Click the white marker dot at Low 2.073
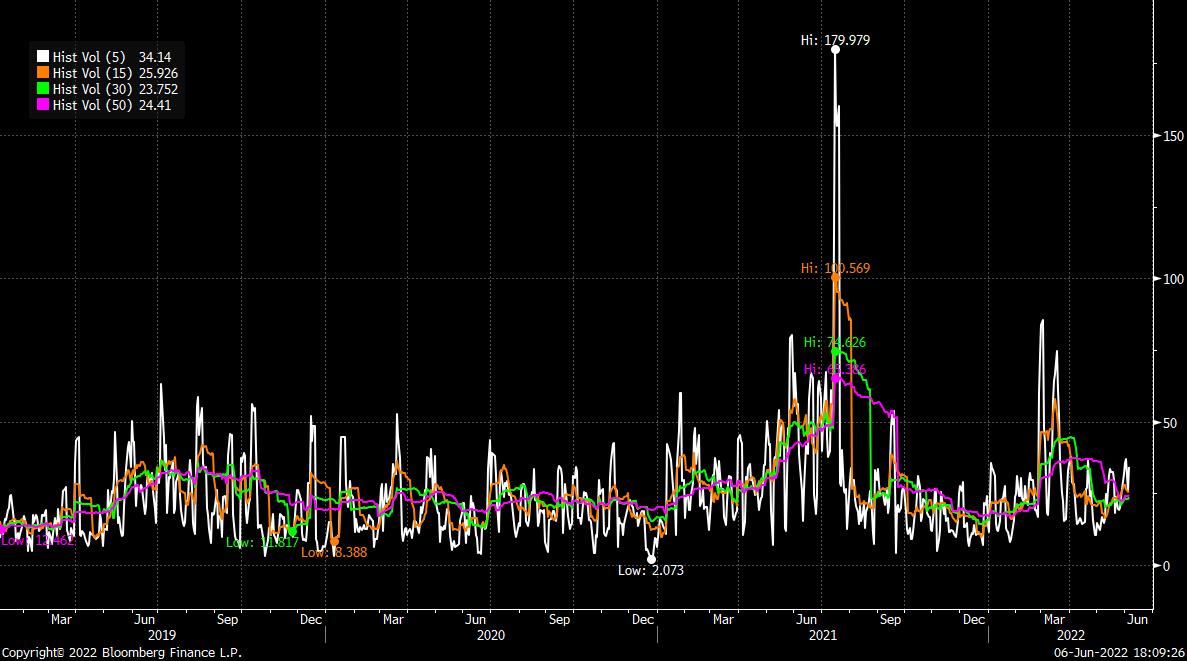Screen dimensions: 1187x661 coord(651,560)
